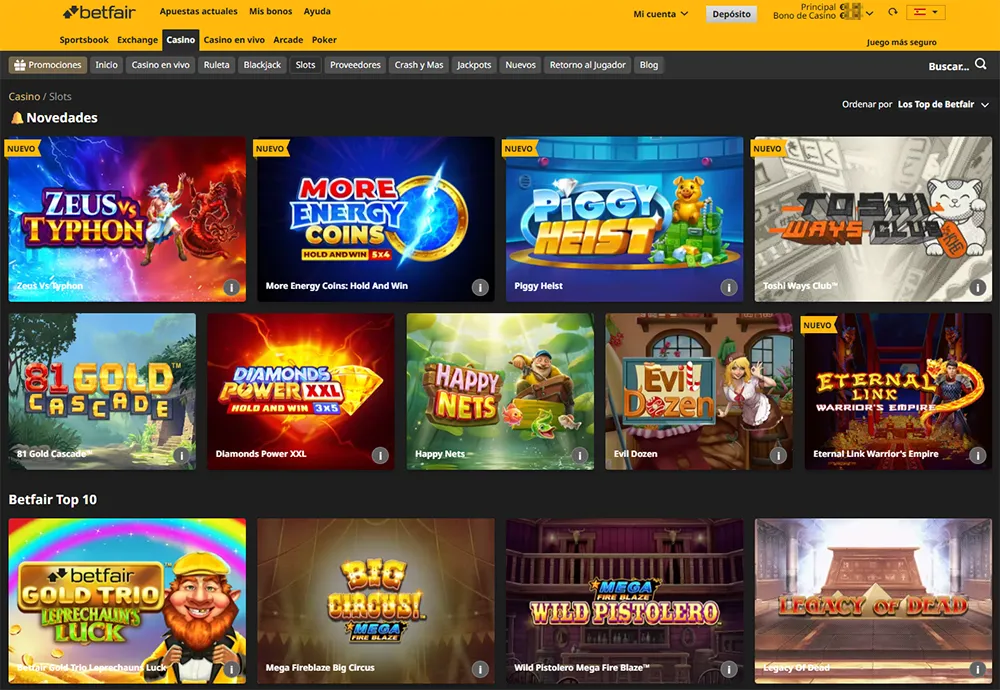The height and width of the screenshot is (690, 1000).
Task: Open info icon for Mega Fireblaze Big Circus
Action: tap(480, 669)
